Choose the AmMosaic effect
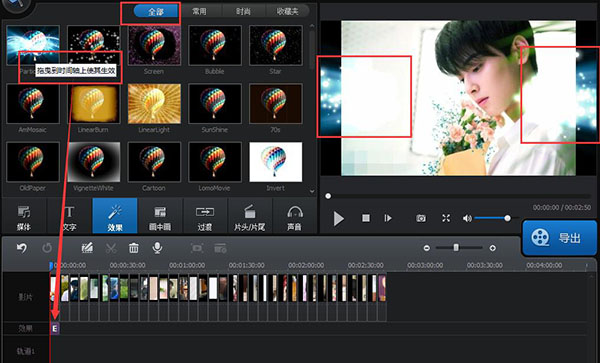The image size is (600, 363). point(33,104)
